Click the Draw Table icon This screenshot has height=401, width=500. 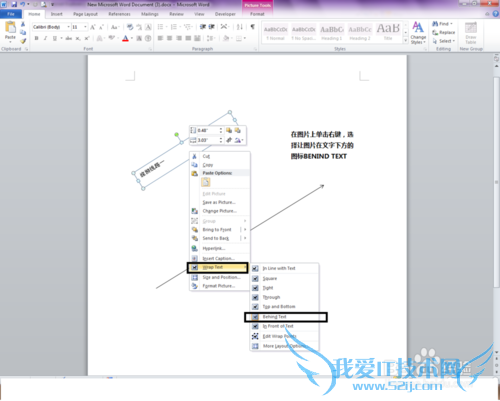point(471,32)
